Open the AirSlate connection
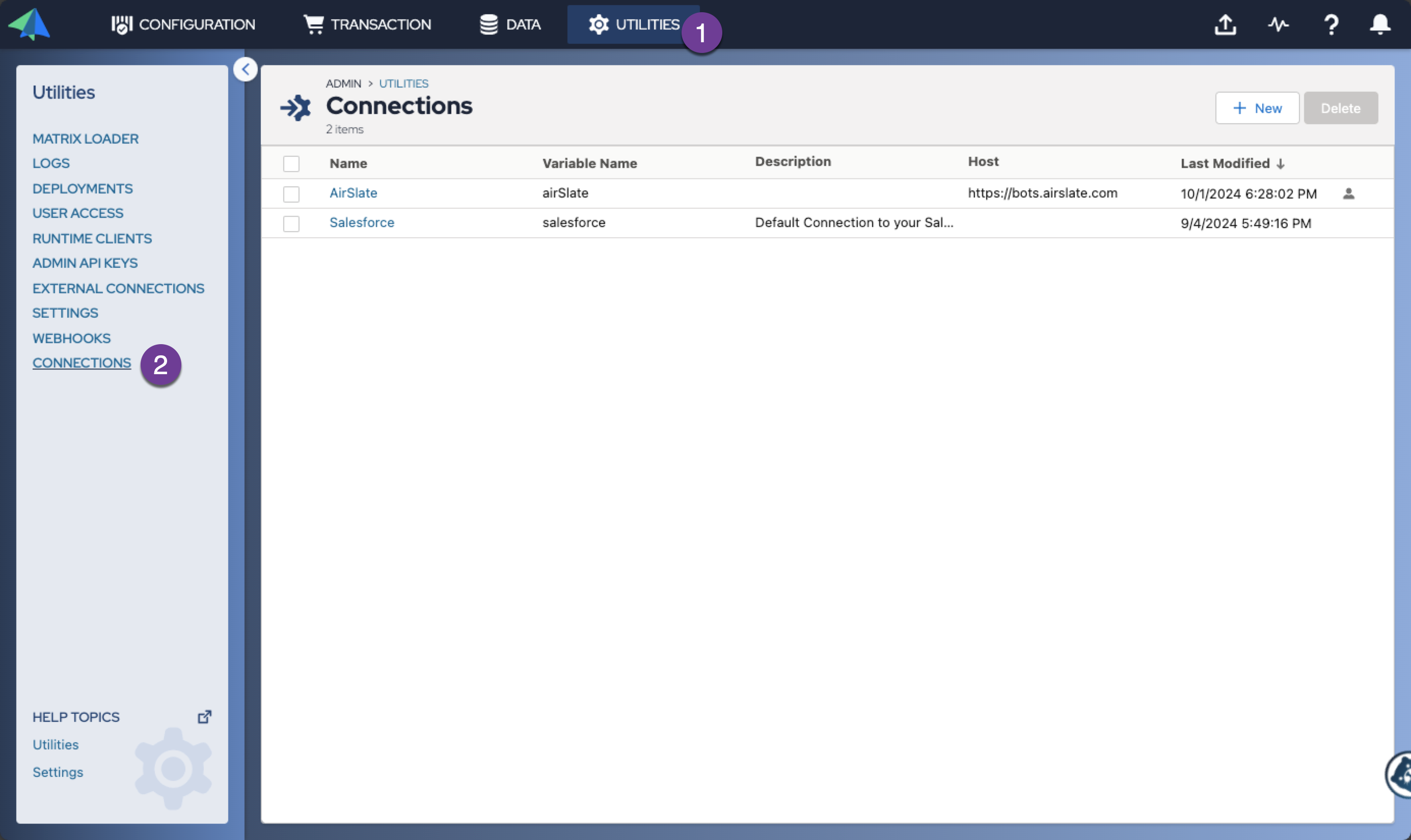 [354, 192]
